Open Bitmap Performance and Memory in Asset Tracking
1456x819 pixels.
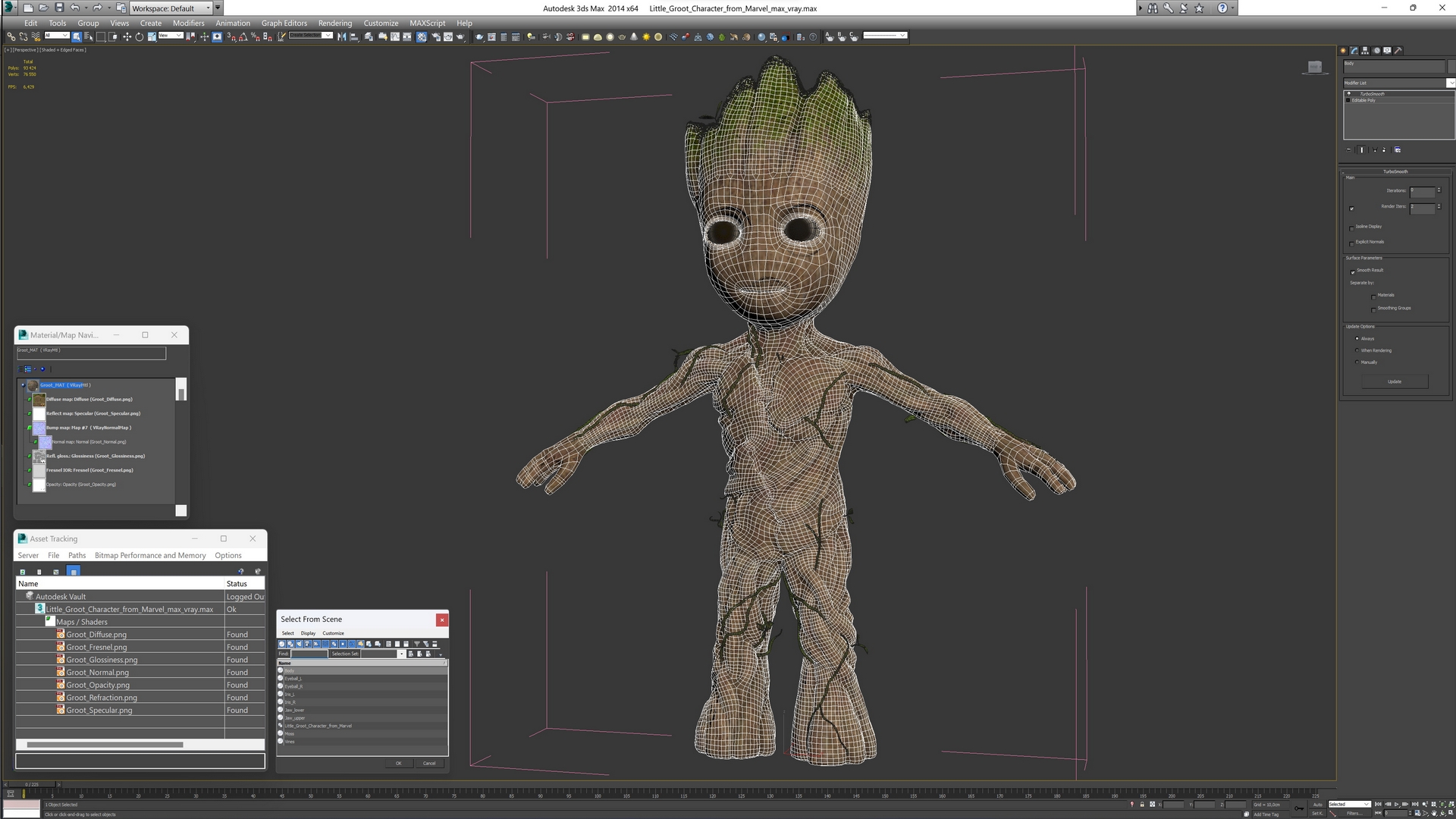[x=150, y=555]
